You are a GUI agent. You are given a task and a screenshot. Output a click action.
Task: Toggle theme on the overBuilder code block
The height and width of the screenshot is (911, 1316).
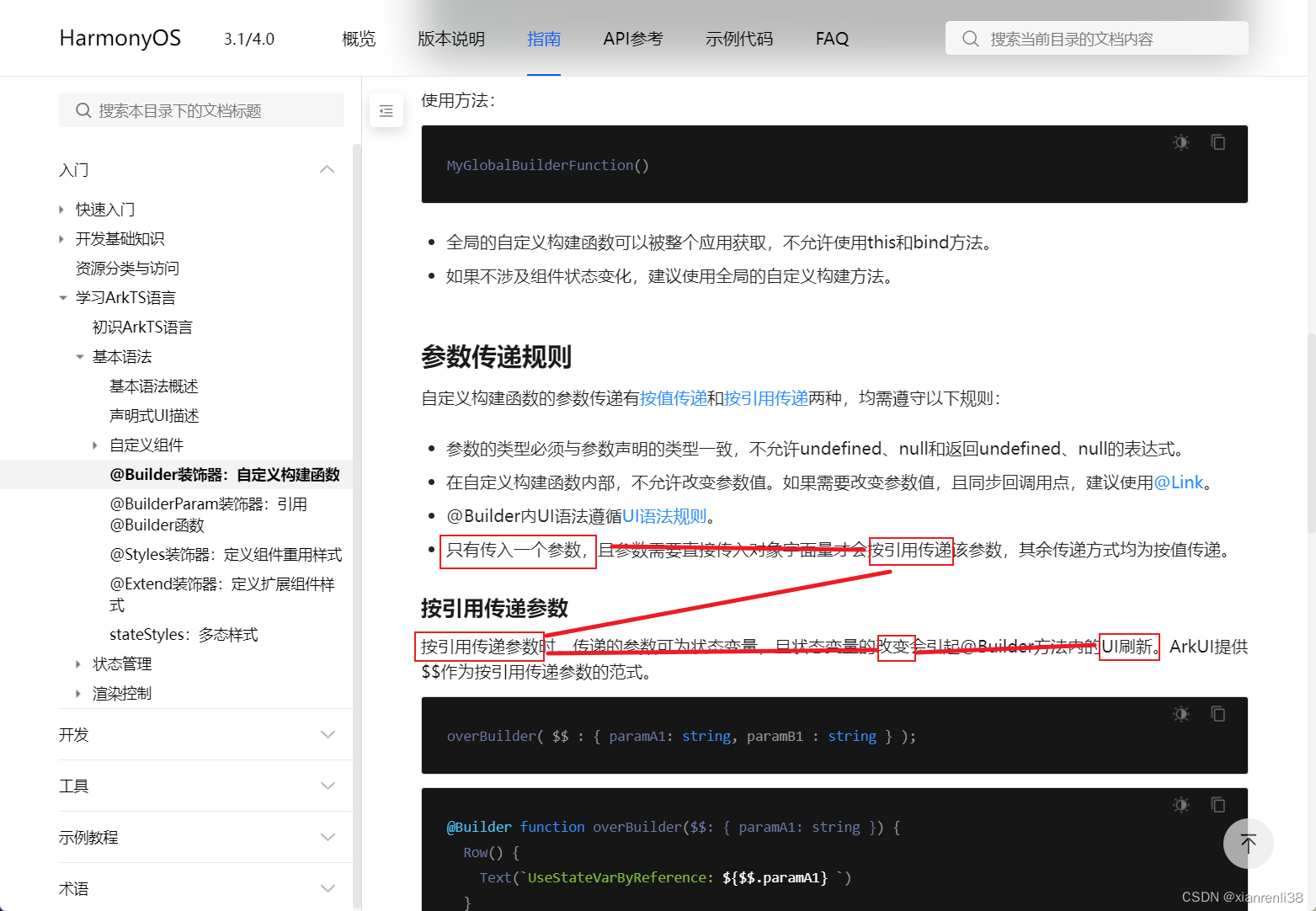(x=1180, y=713)
